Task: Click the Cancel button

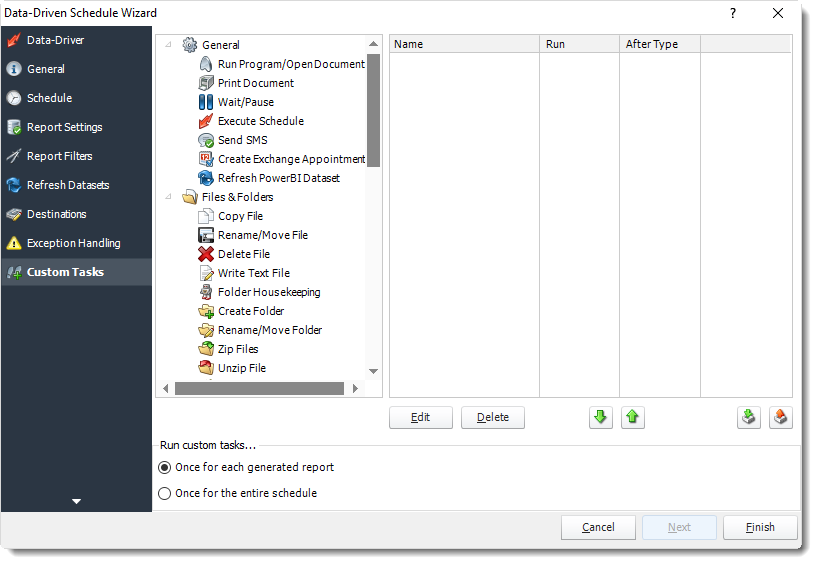Action: click(x=598, y=528)
